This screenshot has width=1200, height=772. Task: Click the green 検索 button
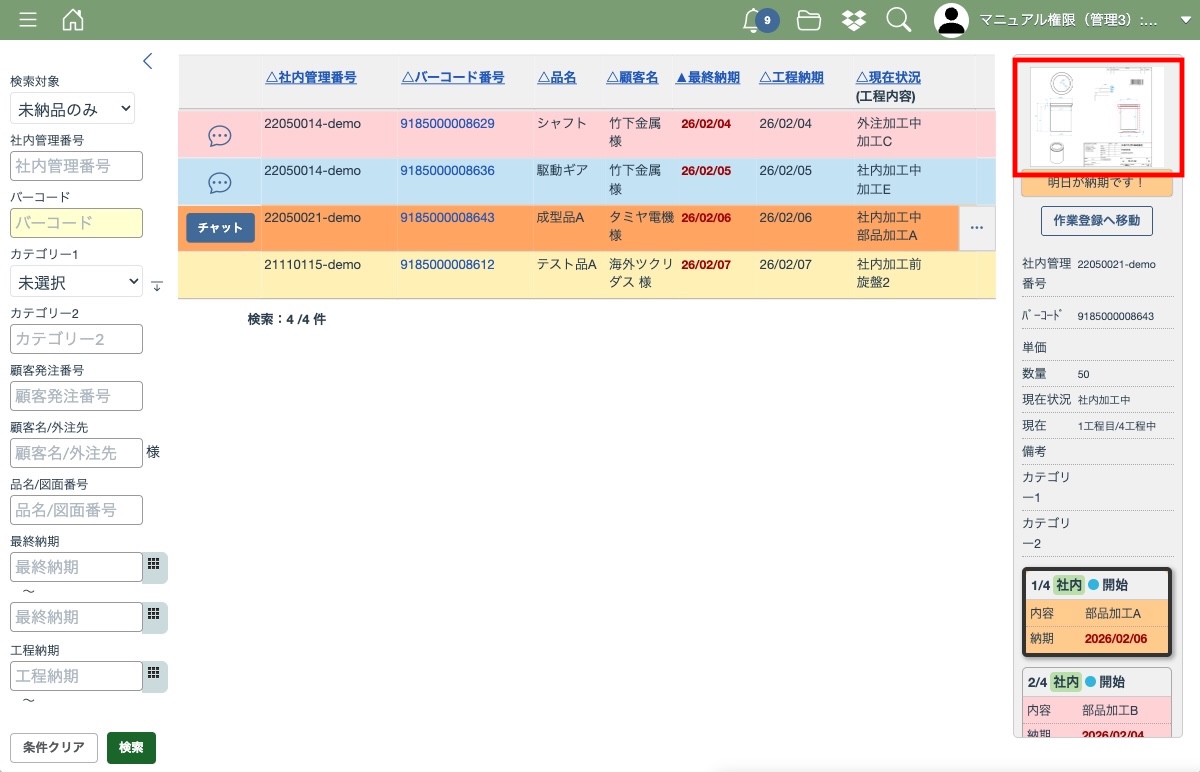point(131,748)
